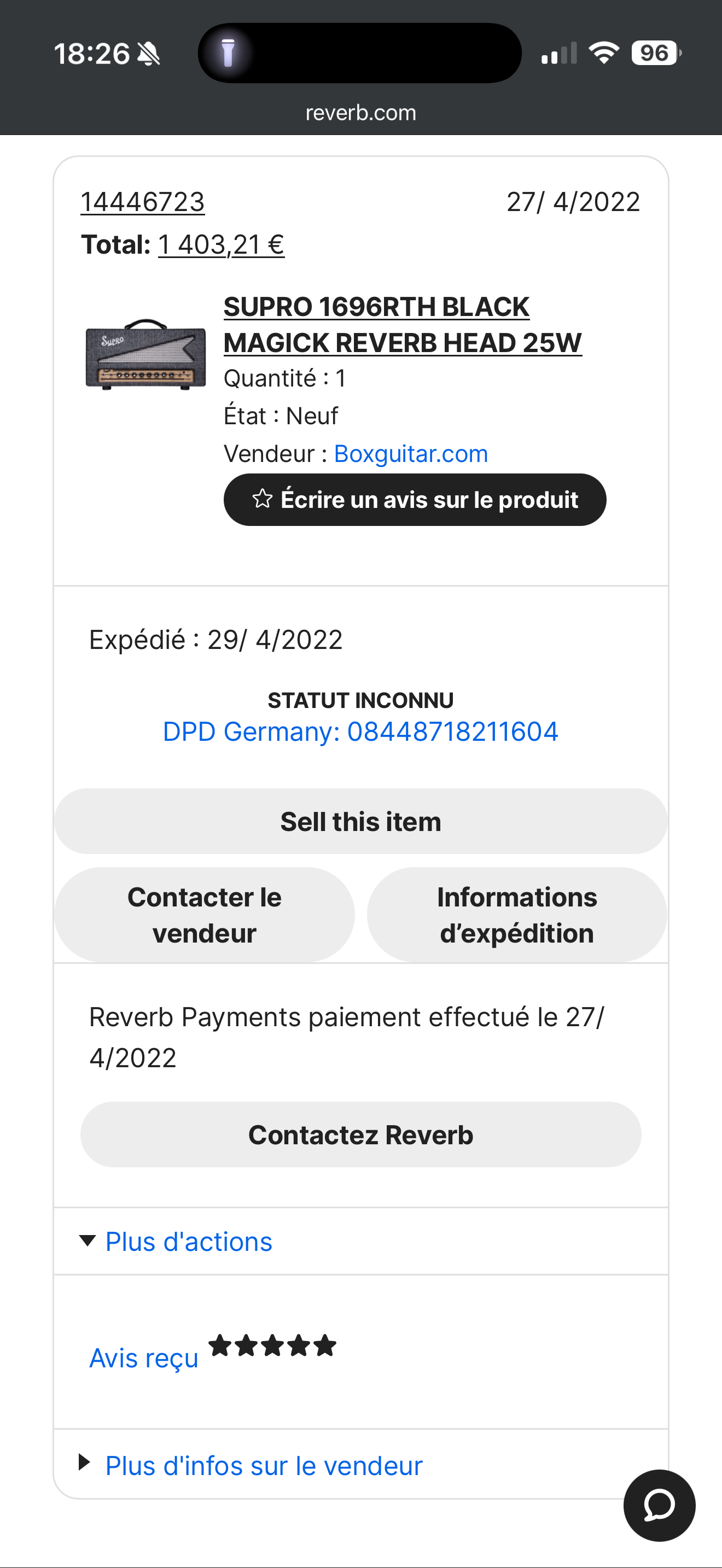Click the Supro amp product thumbnail
The height and width of the screenshot is (1568, 722).
(146, 354)
